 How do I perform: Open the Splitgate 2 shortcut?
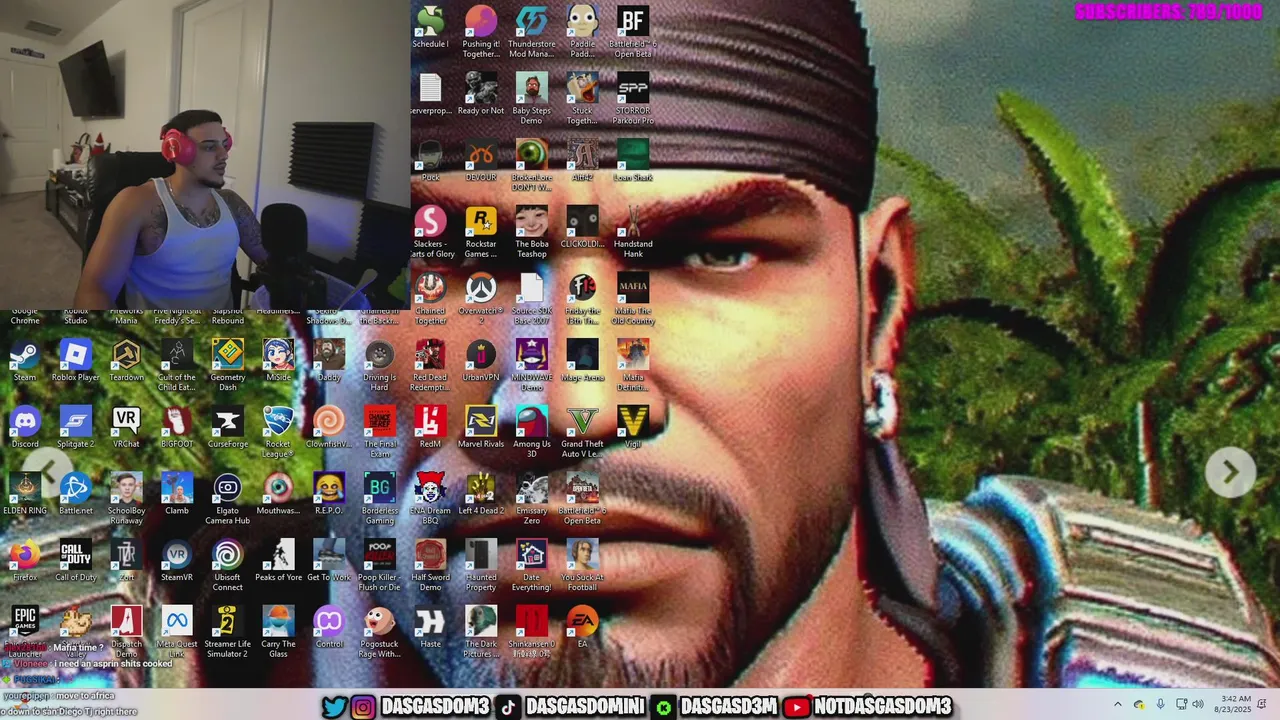click(x=76, y=428)
